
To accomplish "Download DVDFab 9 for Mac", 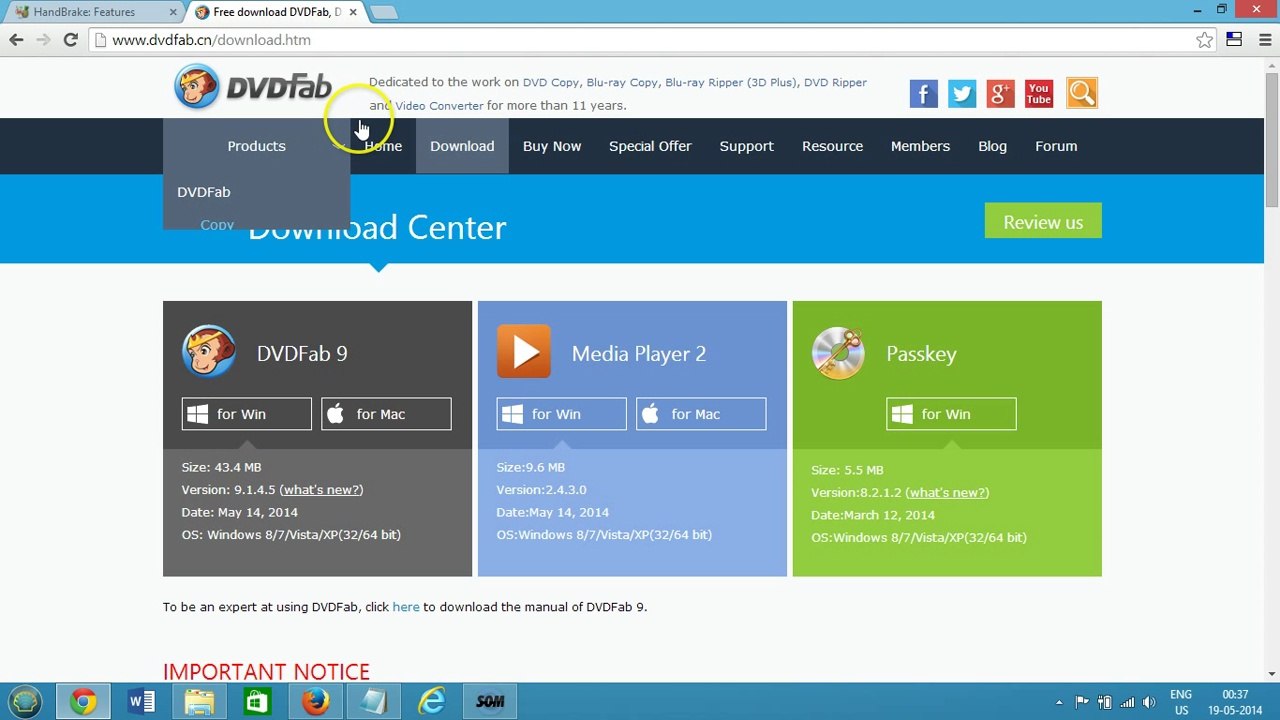I will pyautogui.click(x=386, y=414).
